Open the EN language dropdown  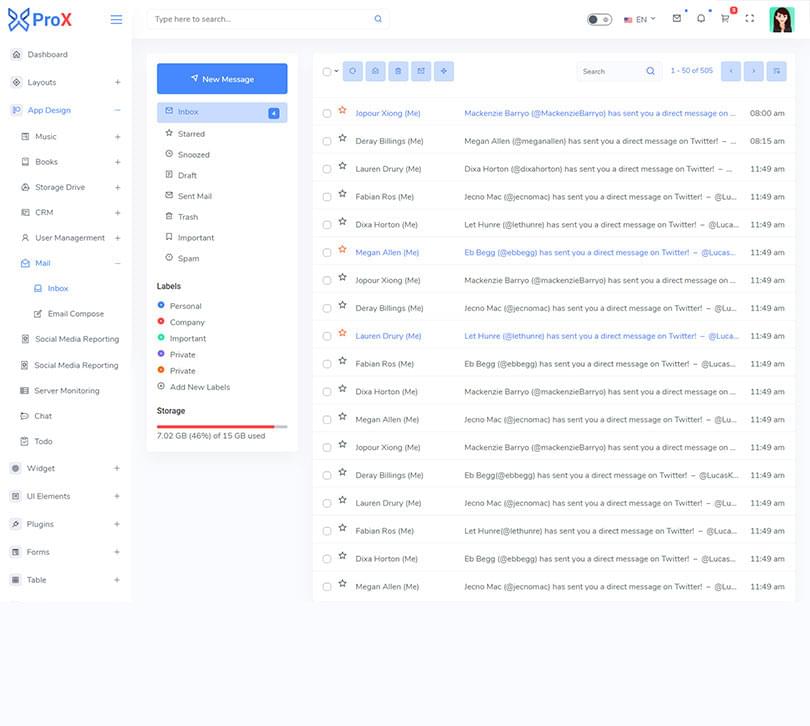640,19
